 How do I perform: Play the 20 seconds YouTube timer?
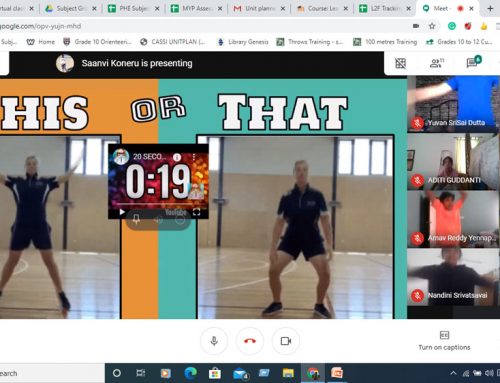tap(122, 212)
